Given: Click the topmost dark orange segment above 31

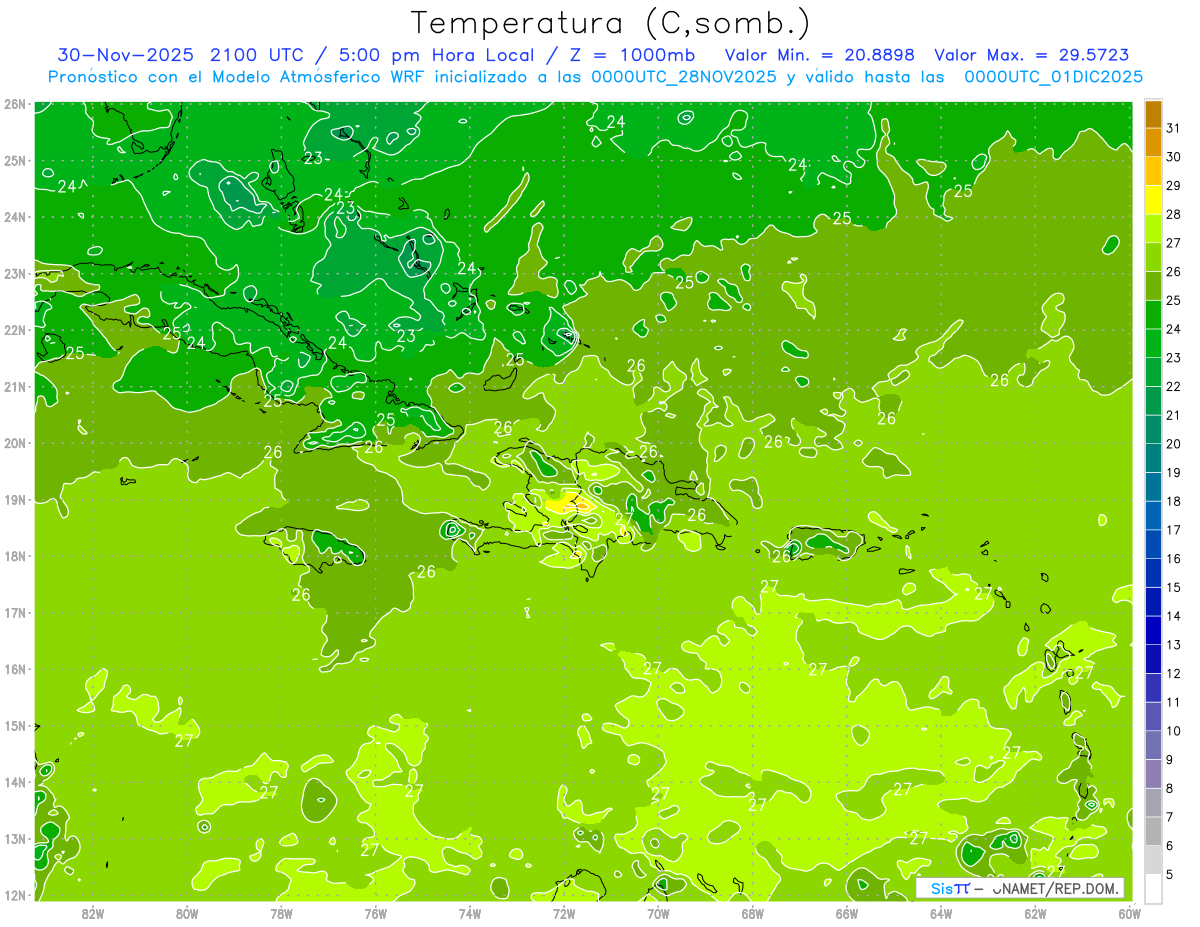Looking at the screenshot, I should (x=1153, y=114).
